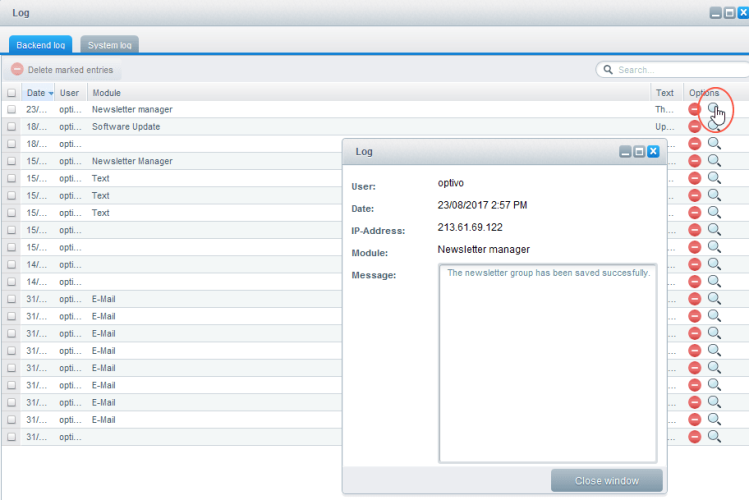Delete the Software Update log entry

tap(695, 127)
